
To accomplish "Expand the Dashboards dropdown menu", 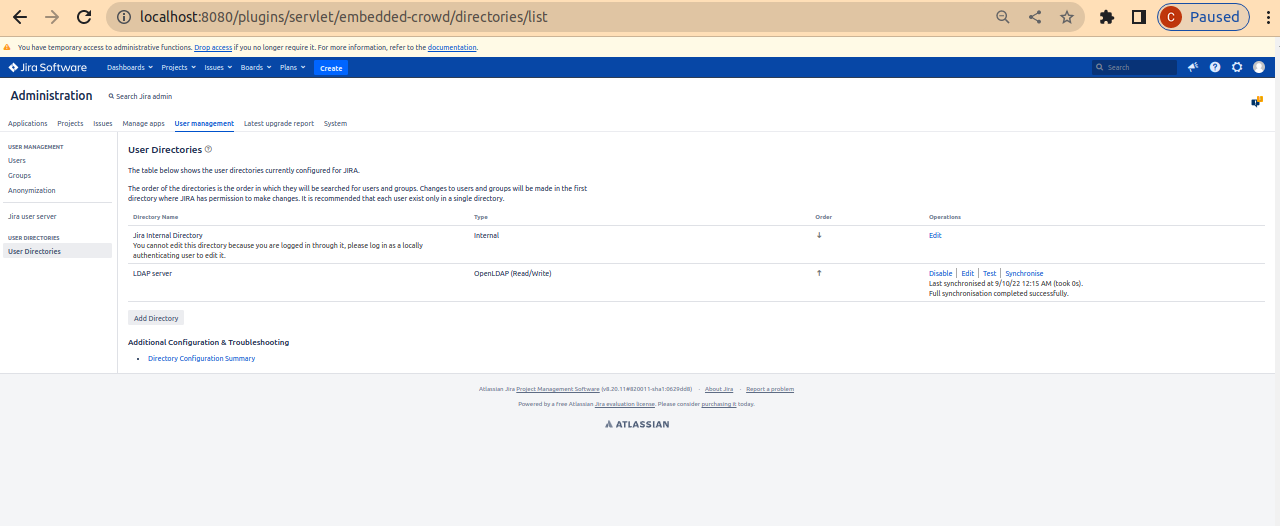I will tap(130, 68).
